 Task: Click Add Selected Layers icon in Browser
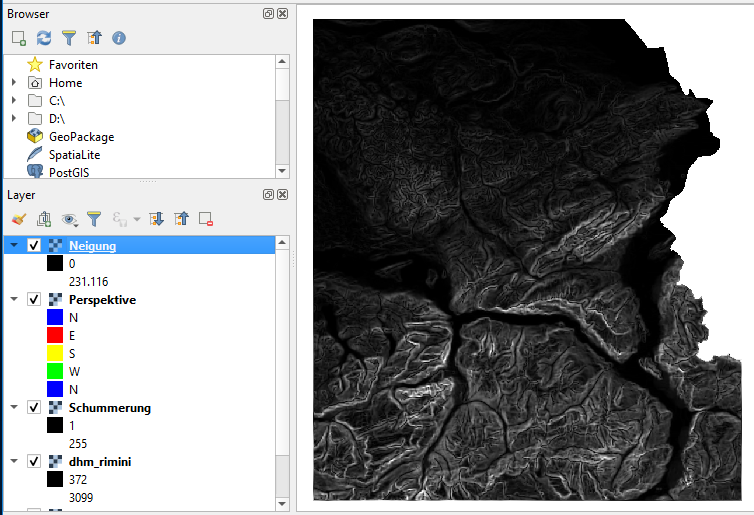(19, 38)
